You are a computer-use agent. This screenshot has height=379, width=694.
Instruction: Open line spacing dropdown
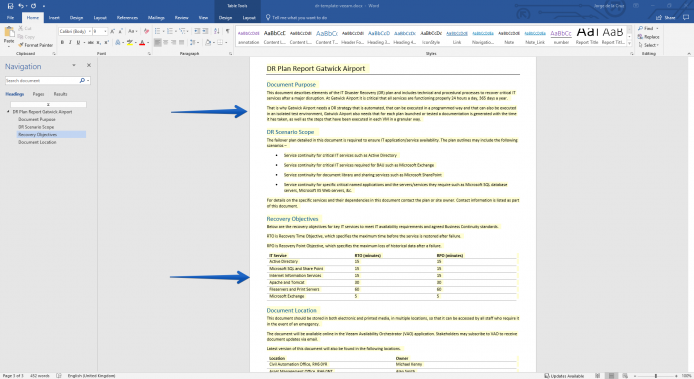[193, 43]
